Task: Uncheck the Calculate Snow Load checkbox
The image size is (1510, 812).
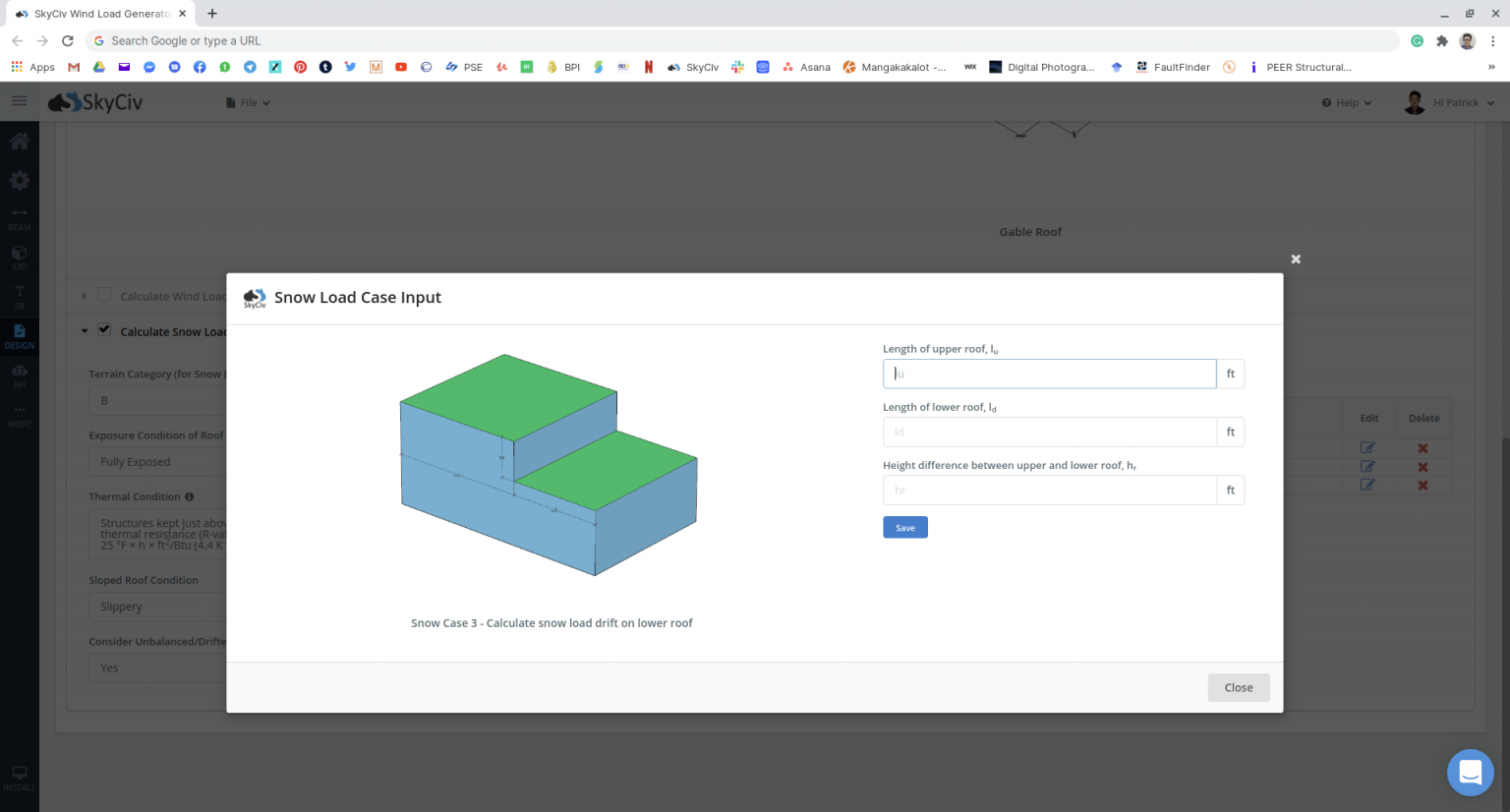Action: pos(104,330)
